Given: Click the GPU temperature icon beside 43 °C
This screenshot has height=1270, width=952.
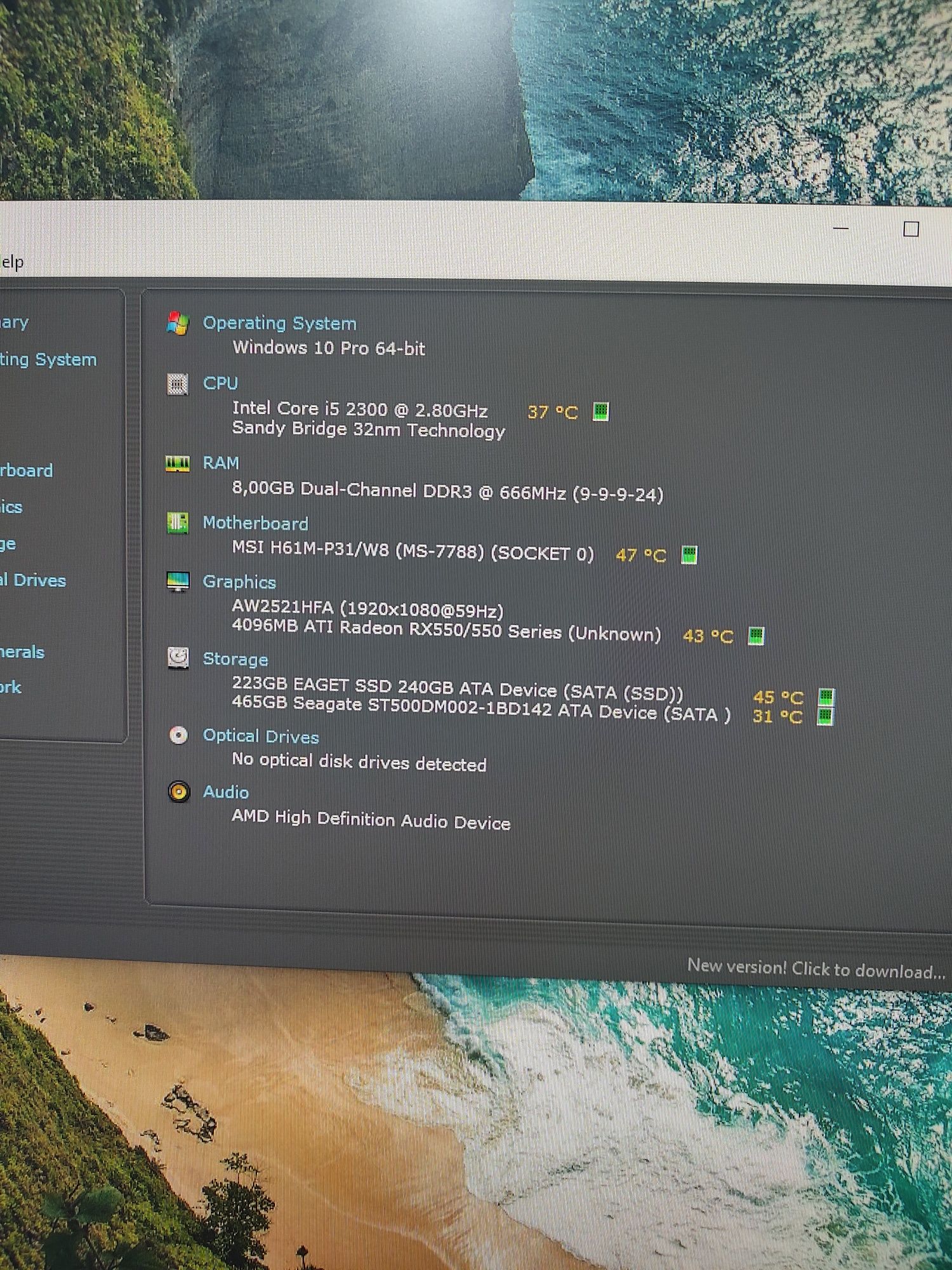Looking at the screenshot, I should [x=756, y=636].
